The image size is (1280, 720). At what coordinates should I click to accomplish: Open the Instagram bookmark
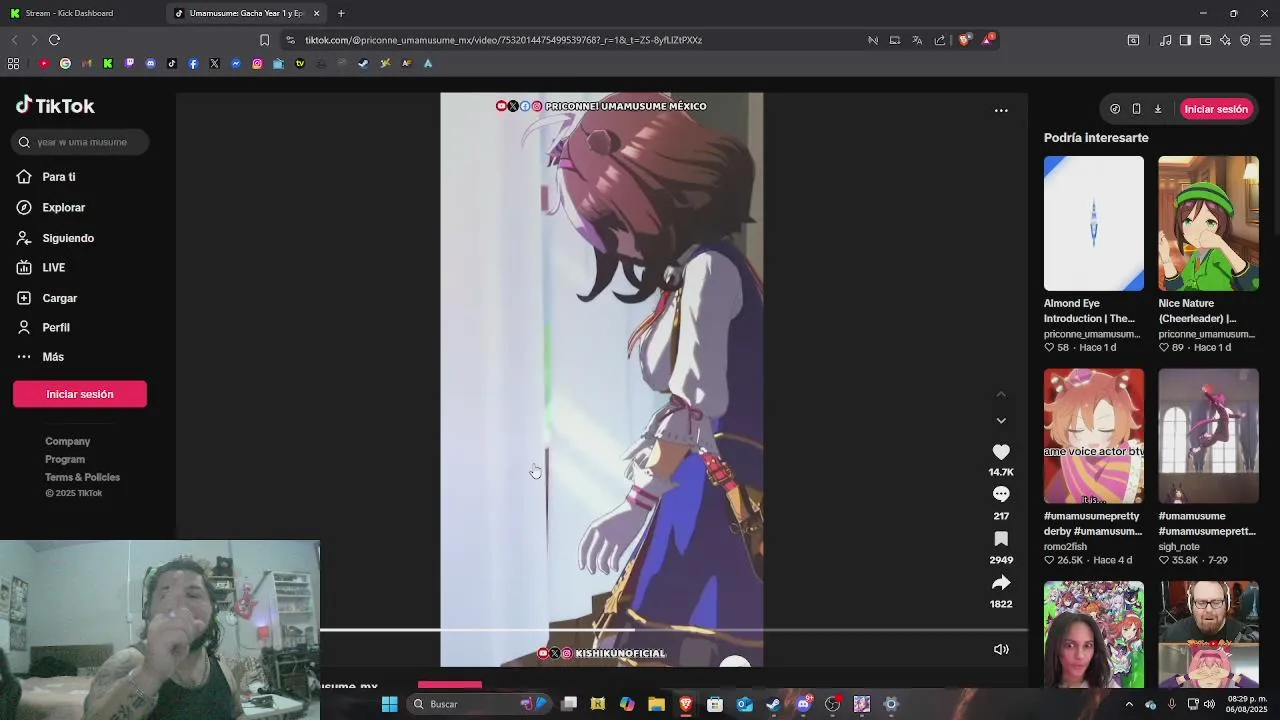click(x=257, y=63)
